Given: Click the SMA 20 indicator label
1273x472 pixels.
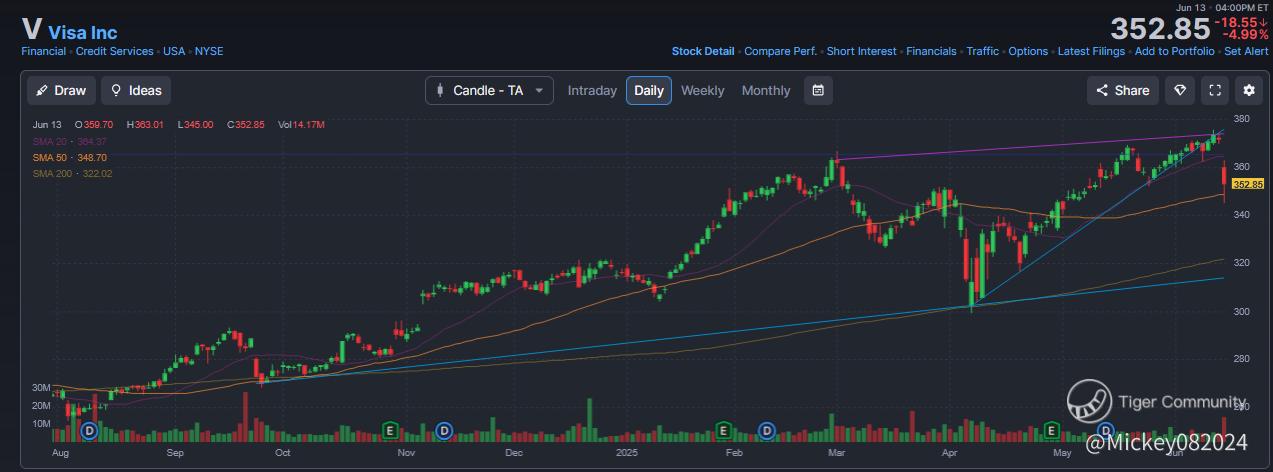Looking at the screenshot, I should 72,141.
